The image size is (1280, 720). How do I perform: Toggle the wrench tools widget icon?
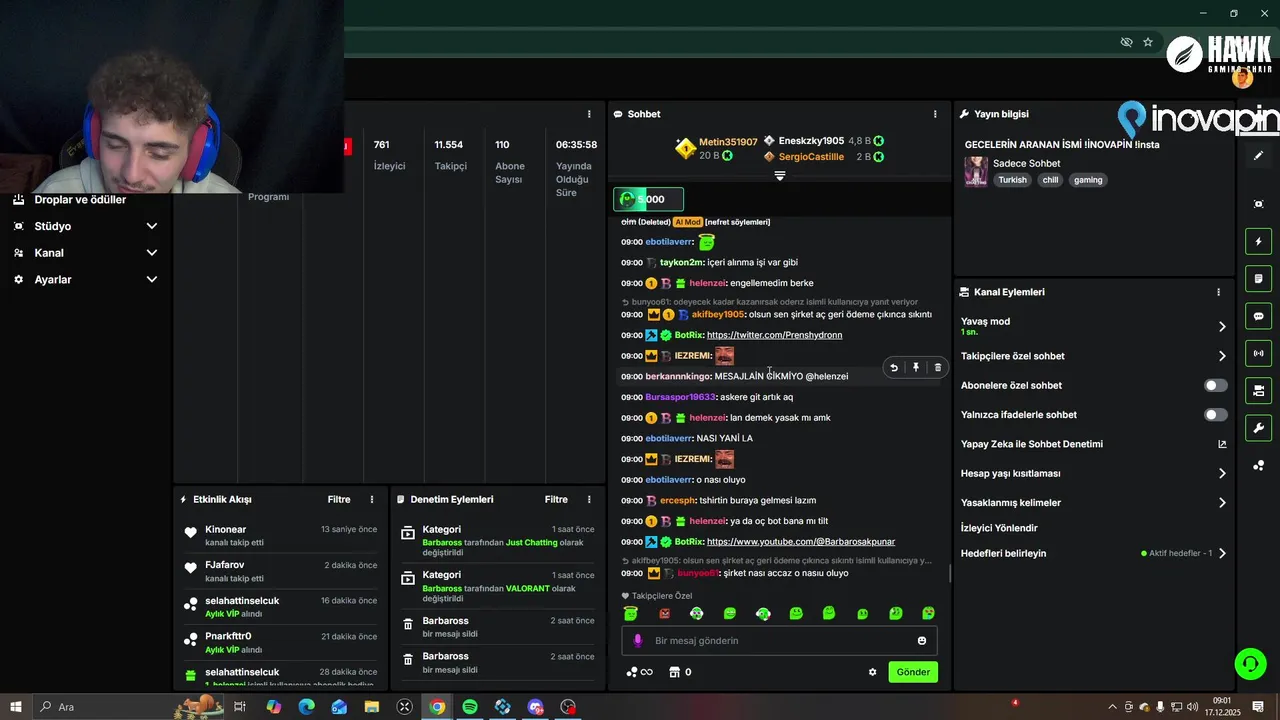(x=1258, y=428)
